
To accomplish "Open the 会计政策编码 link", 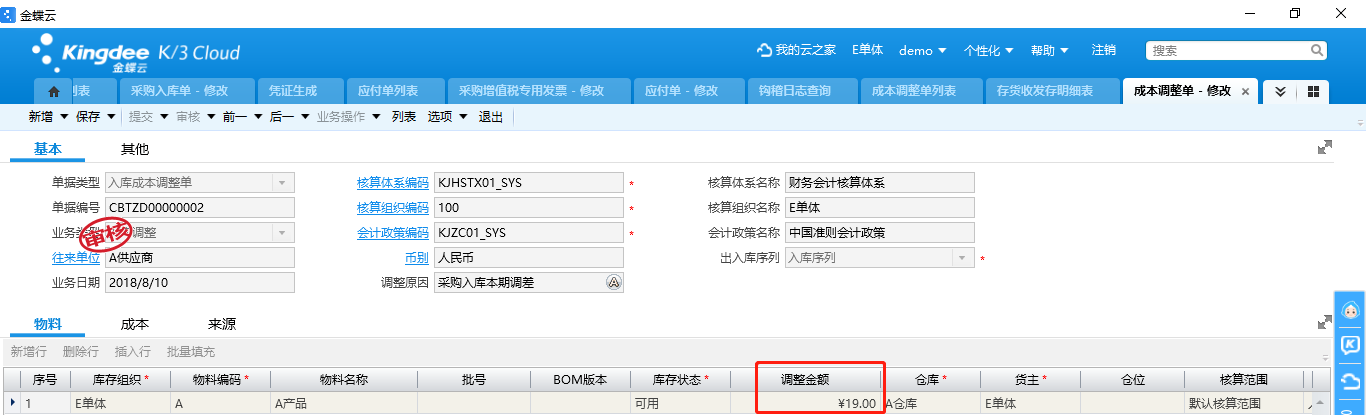I will tap(393, 233).
